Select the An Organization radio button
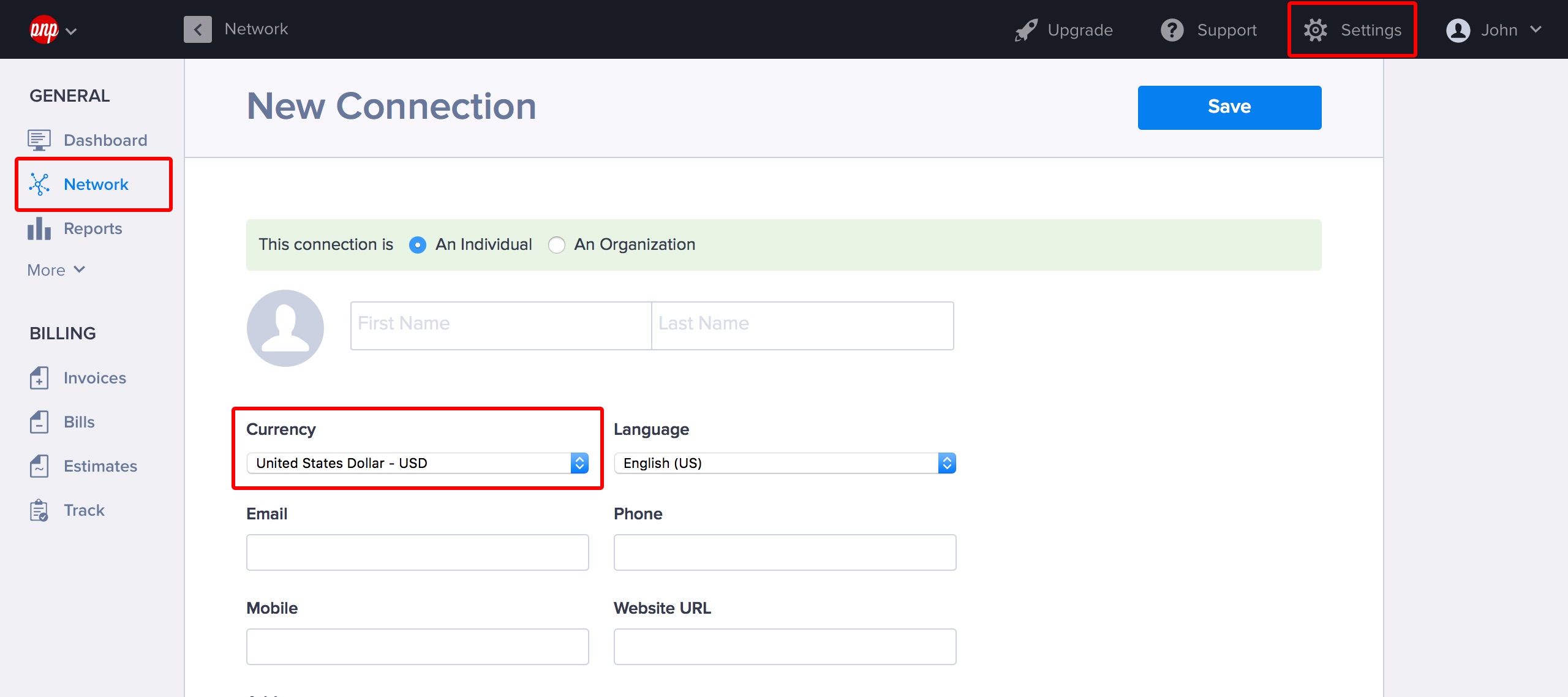This screenshot has width=1568, height=697. 557,245
